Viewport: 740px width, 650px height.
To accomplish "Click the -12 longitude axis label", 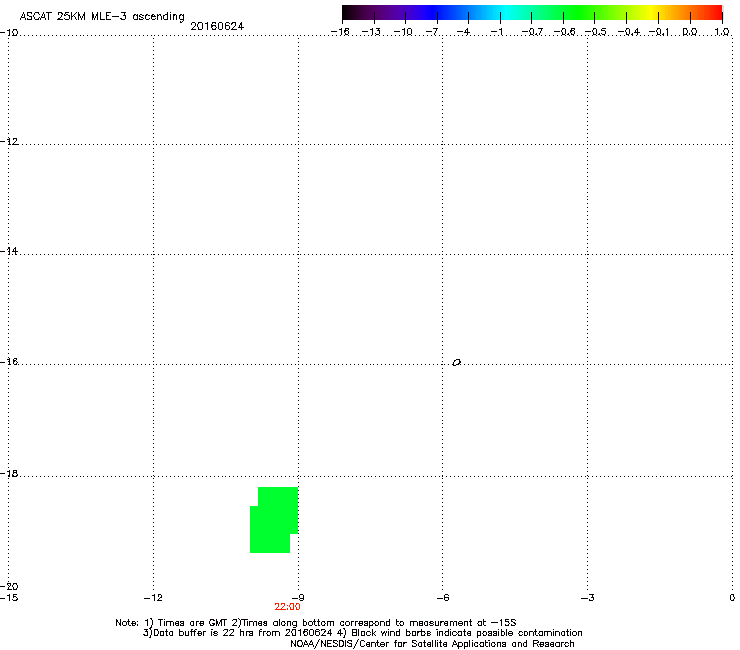I will (x=153, y=598).
